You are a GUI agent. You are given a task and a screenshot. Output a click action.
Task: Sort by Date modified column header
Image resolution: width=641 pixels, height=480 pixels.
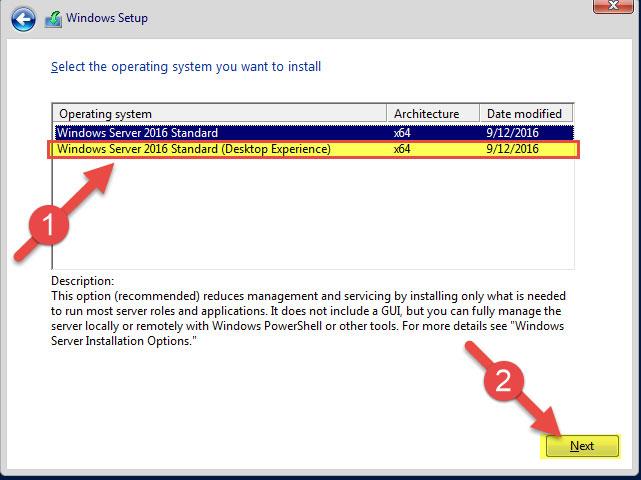click(x=527, y=113)
